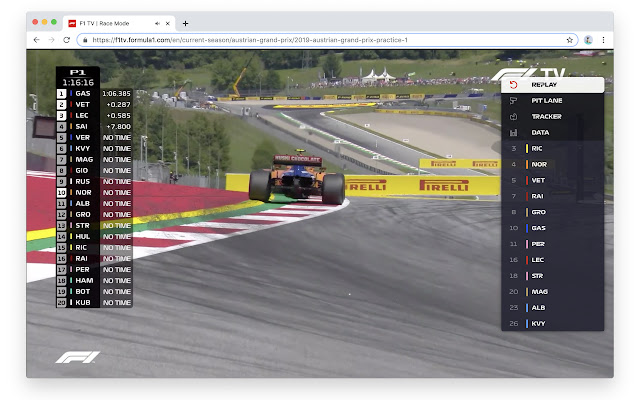Pick PER onboard camera number 11
640x400 pixels.
pos(553,244)
